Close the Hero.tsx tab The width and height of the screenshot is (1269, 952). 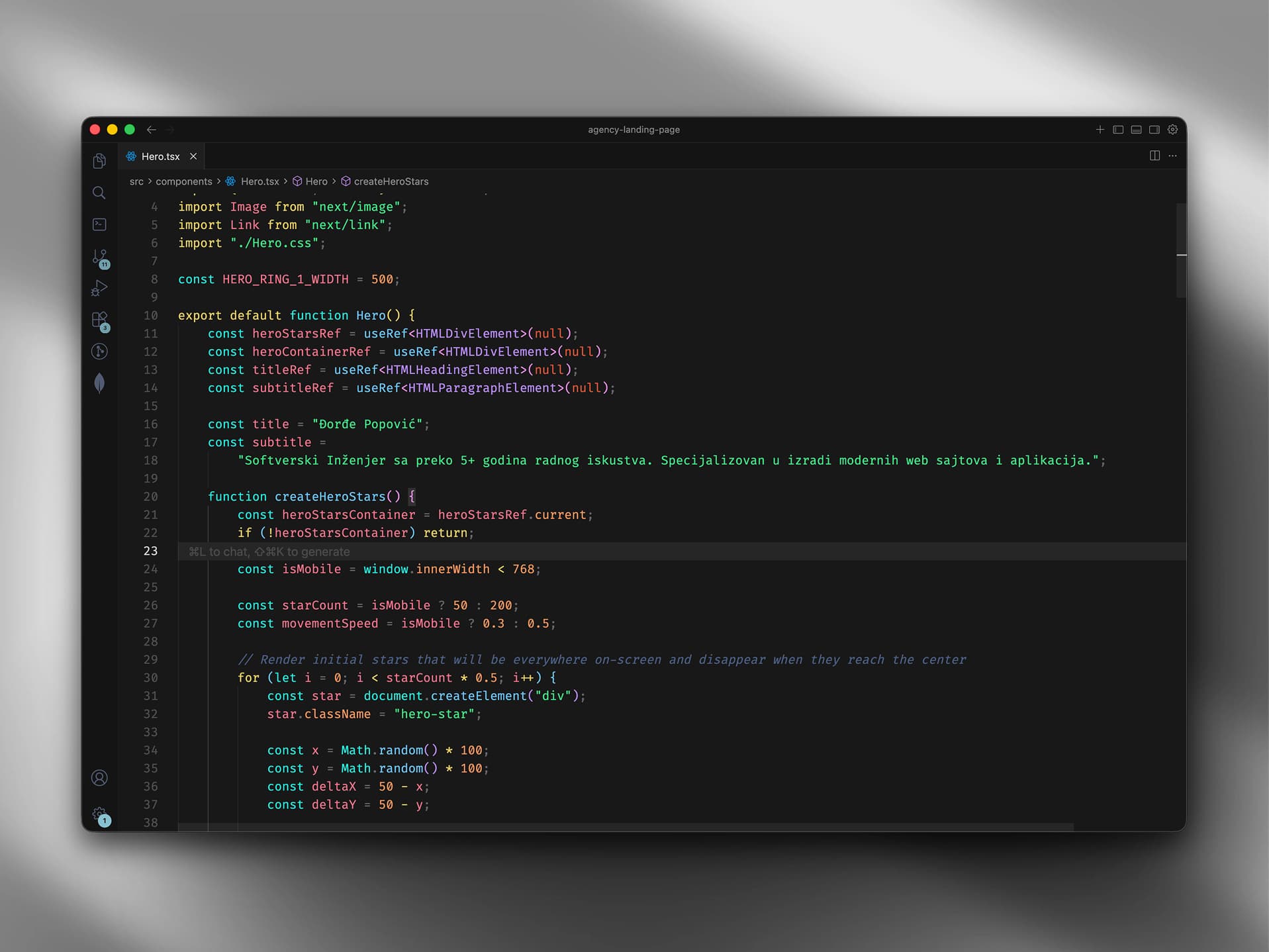click(193, 156)
